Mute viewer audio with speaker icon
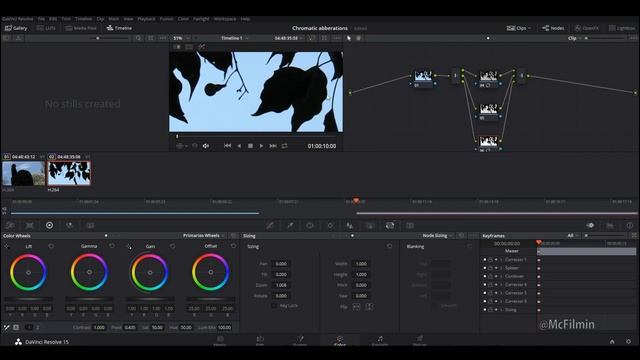The image size is (640, 360). click(x=206, y=146)
